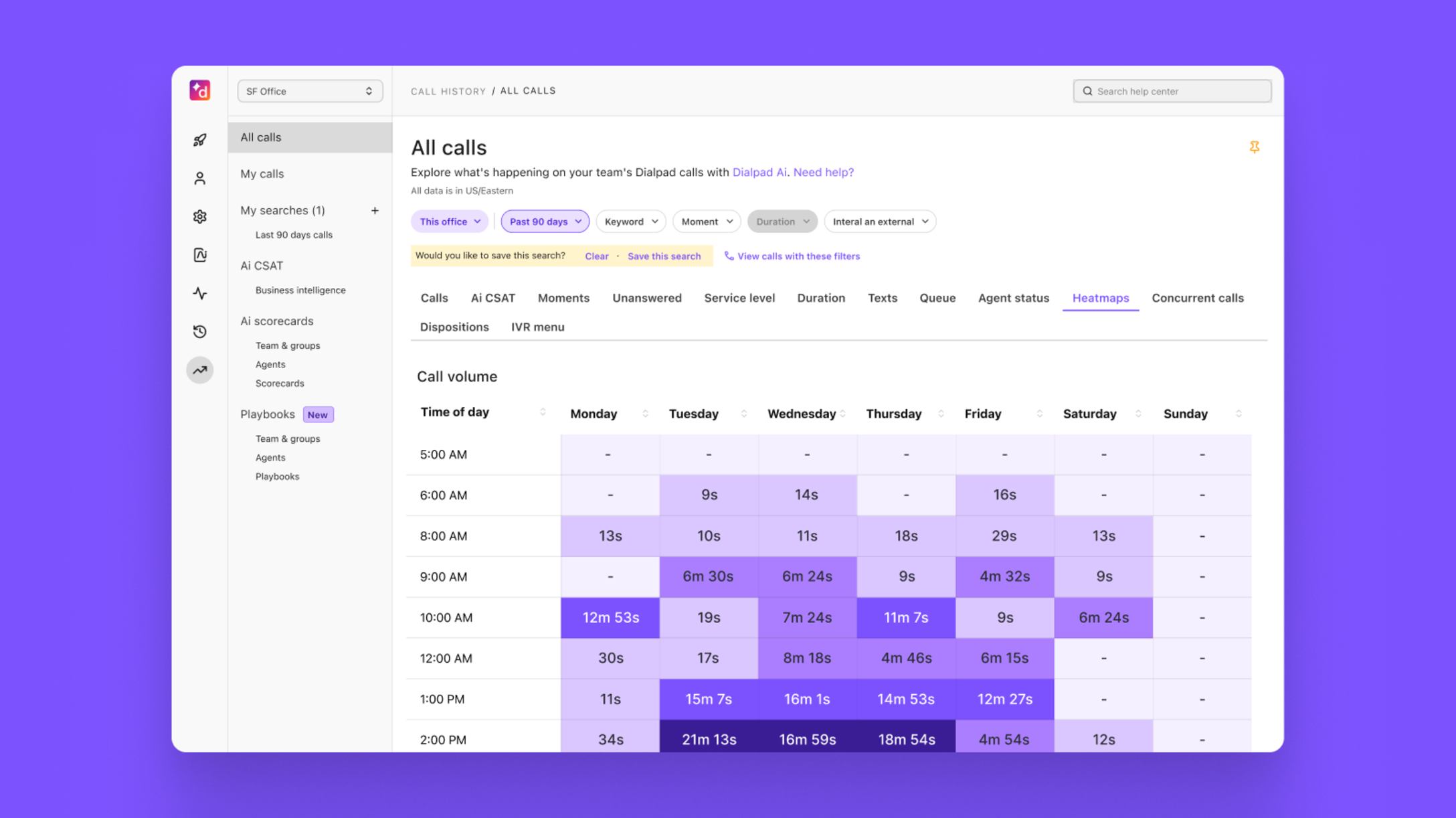The image size is (1456, 818).
Task: Click Save this search link
Action: click(x=664, y=256)
